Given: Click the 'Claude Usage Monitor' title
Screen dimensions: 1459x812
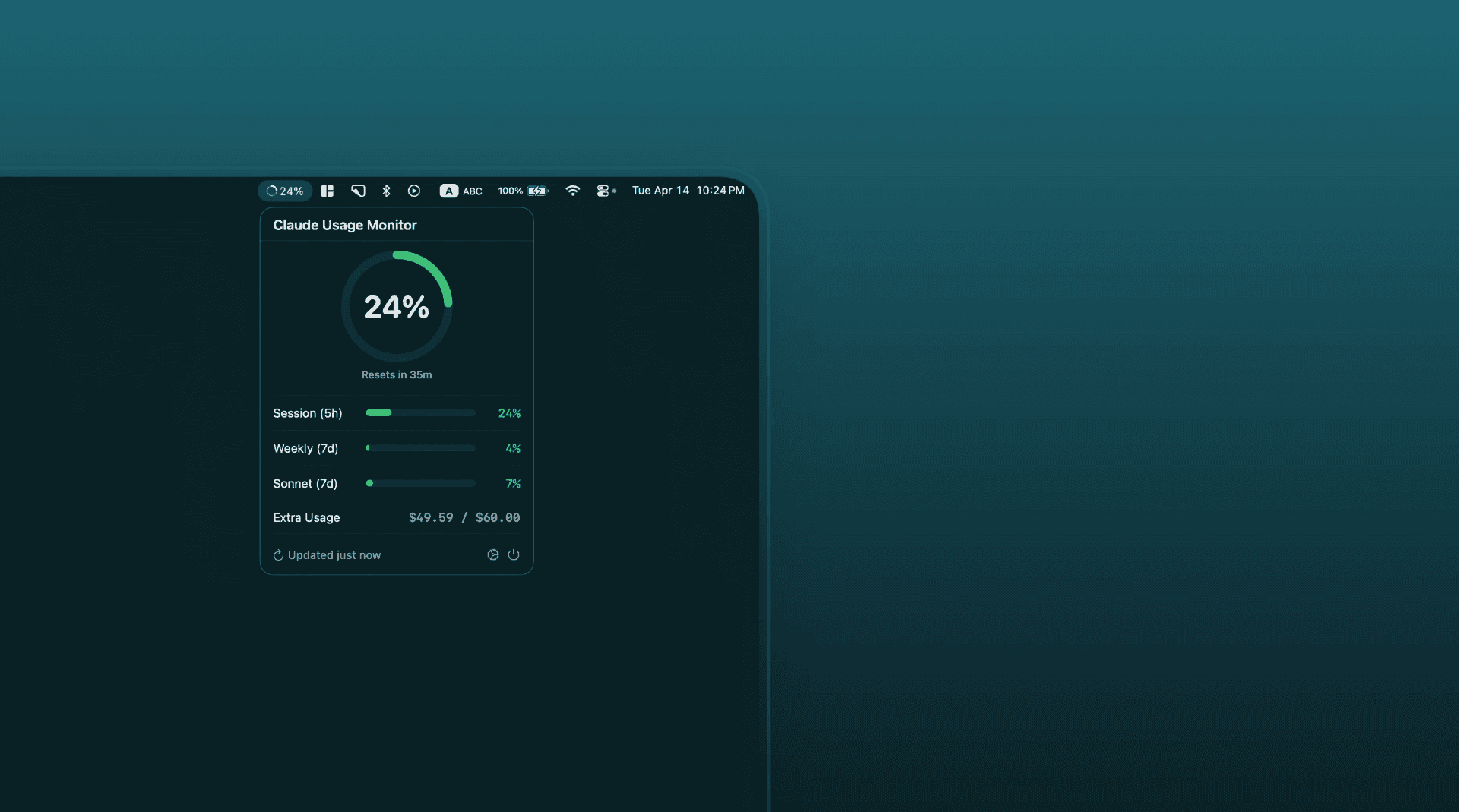Looking at the screenshot, I should coord(345,225).
